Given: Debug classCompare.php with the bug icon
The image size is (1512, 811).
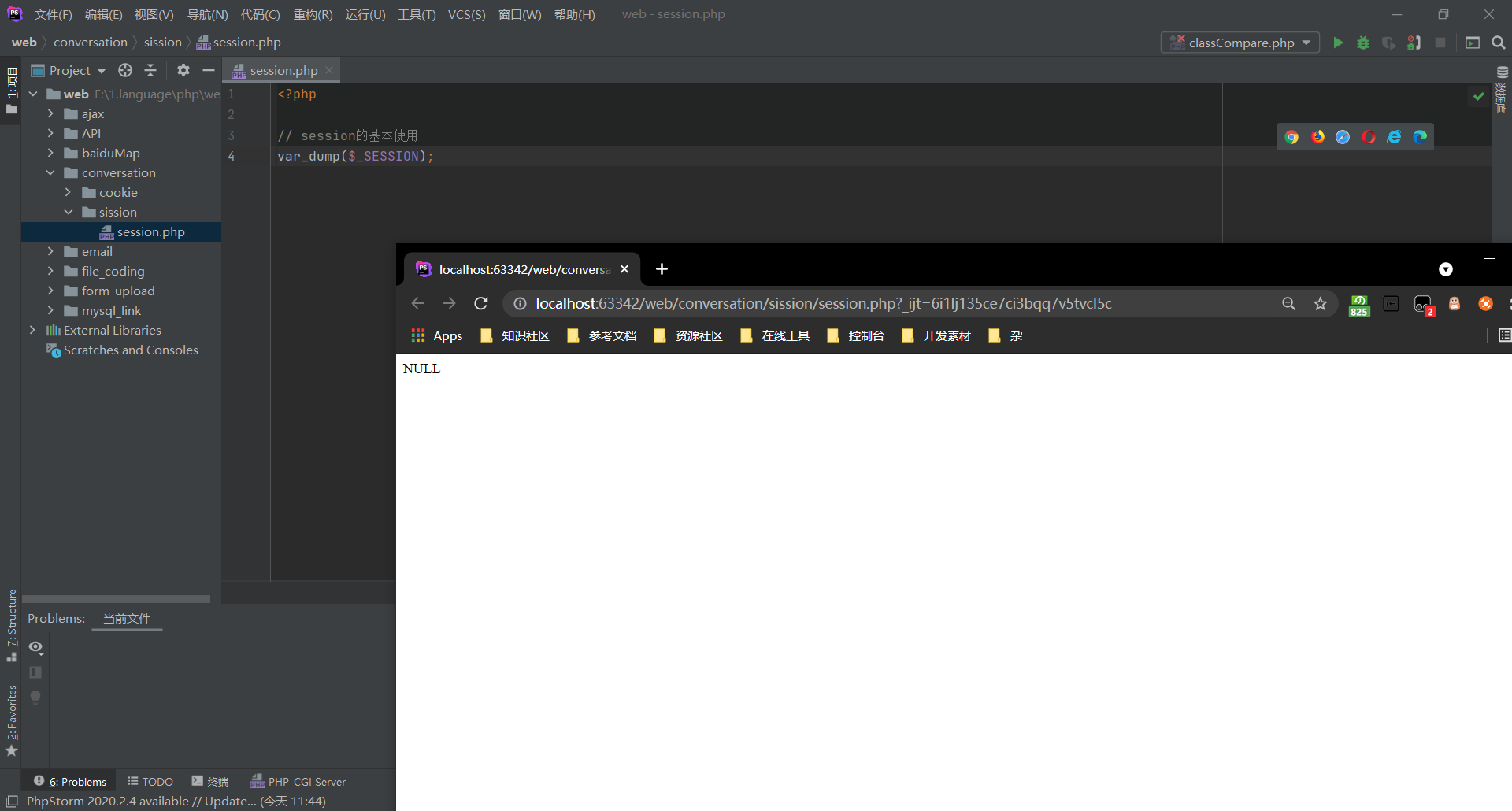Looking at the screenshot, I should tap(1363, 43).
